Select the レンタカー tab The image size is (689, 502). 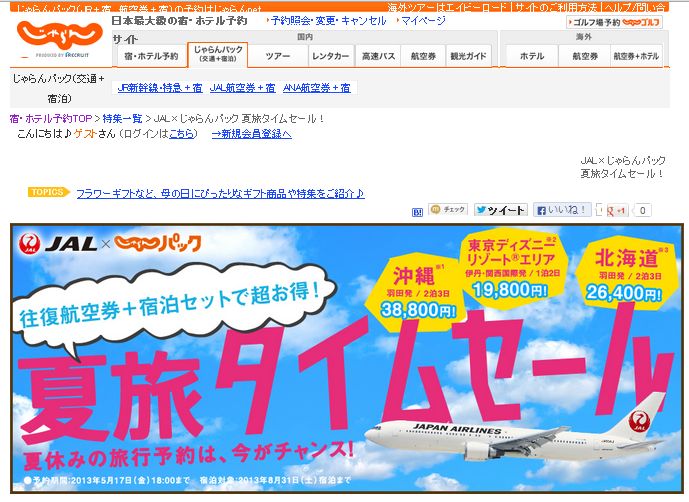330,56
